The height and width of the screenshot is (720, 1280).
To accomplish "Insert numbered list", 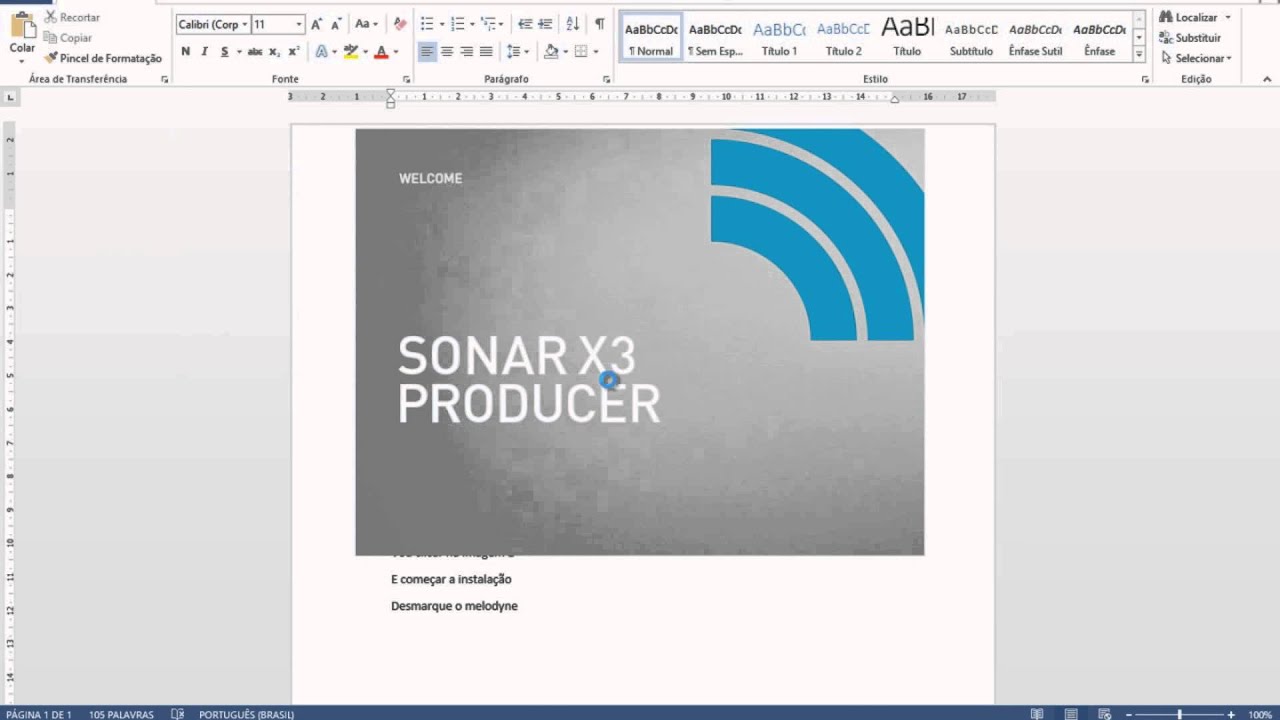I will [458, 24].
